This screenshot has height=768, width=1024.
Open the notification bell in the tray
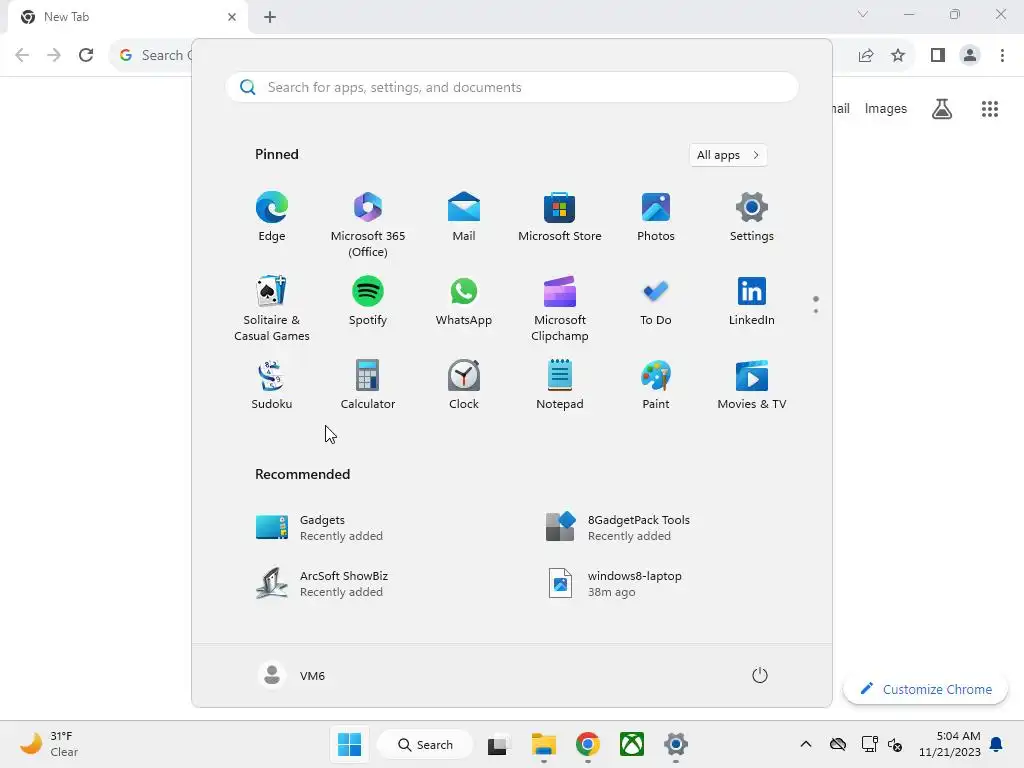pyautogui.click(x=996, y=744)
